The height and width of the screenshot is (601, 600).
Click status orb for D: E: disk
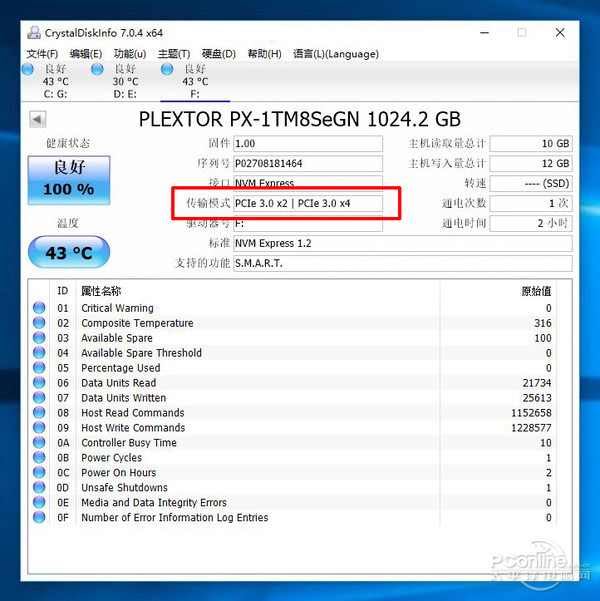click(97, 69)
